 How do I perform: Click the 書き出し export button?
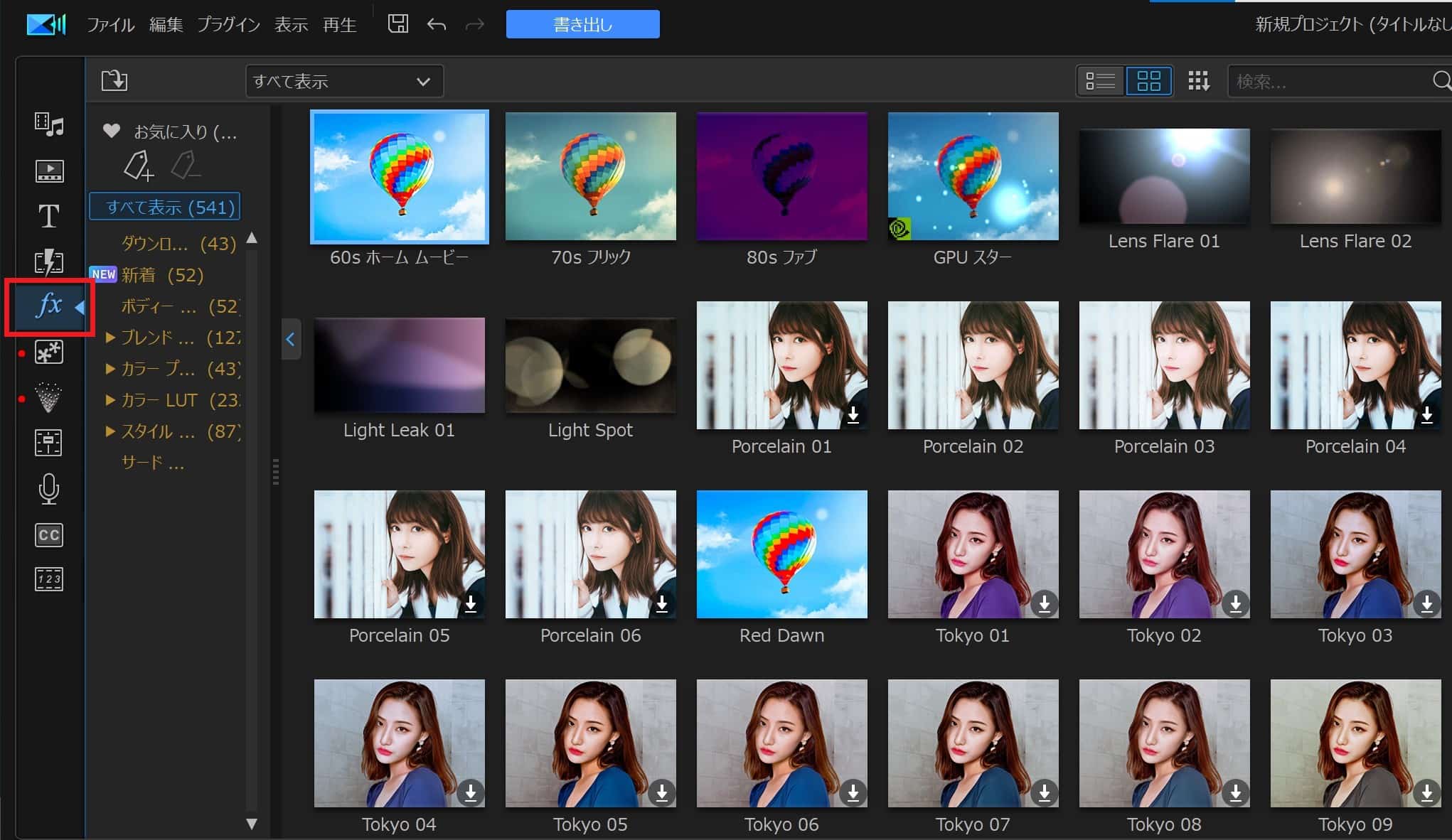click(582, 25)
